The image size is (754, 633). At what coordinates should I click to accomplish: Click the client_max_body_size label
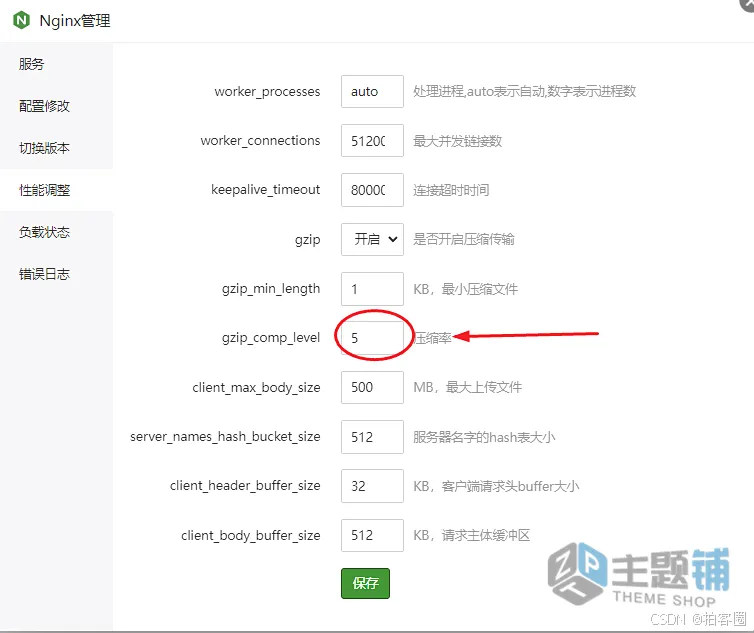point(256,388)
